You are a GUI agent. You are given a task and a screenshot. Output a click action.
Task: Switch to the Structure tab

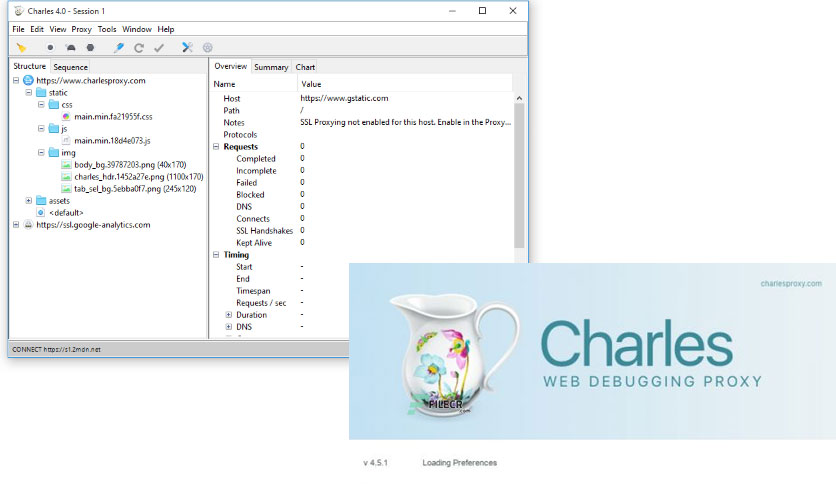click(x=30, y=66)
